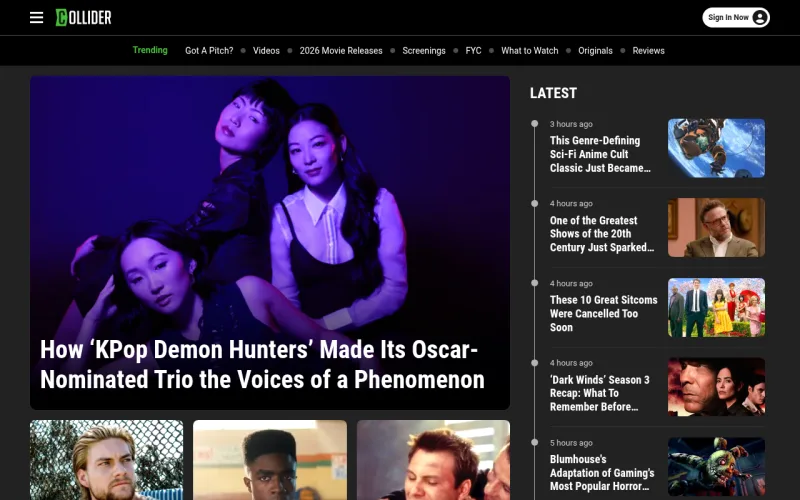Read the Sci-Fi Anime Cult Classic article
The width and height of the screenshot is (800, 500).
pyautogui.click(x=601, y=154)
